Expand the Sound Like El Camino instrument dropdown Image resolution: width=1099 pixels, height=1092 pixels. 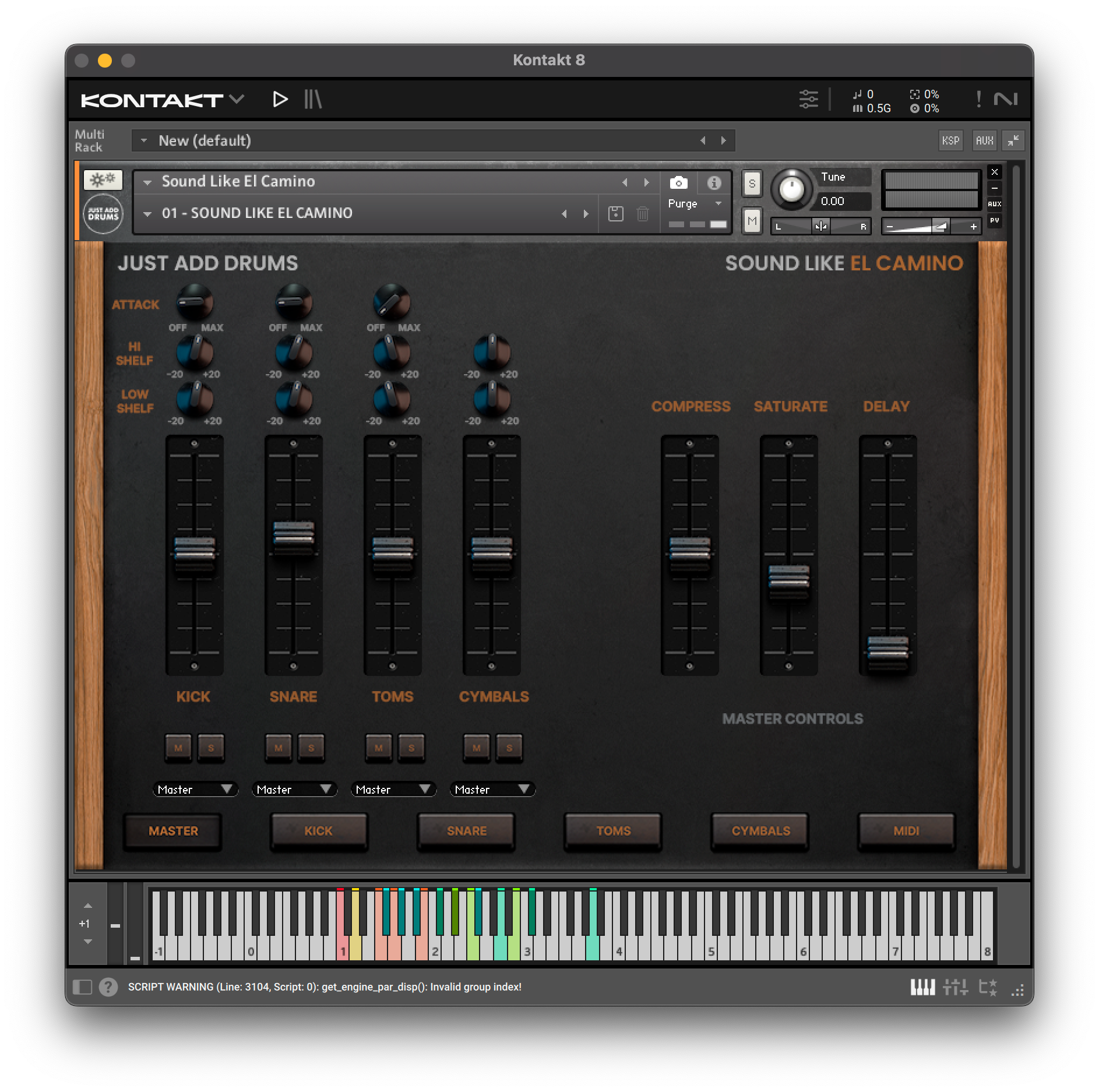(148, 182)
